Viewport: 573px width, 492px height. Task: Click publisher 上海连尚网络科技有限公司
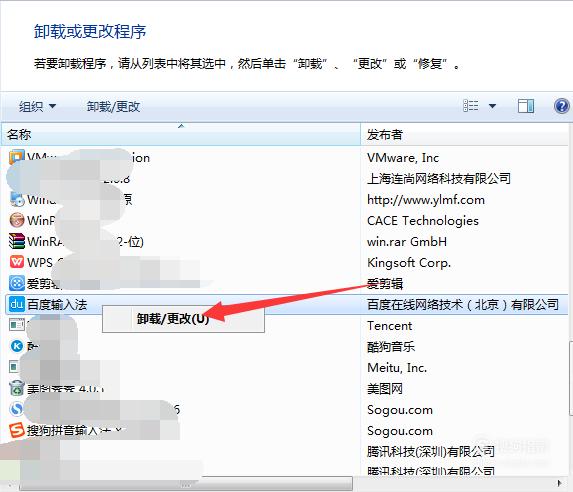pyautogui.click(x=439, y=178)
